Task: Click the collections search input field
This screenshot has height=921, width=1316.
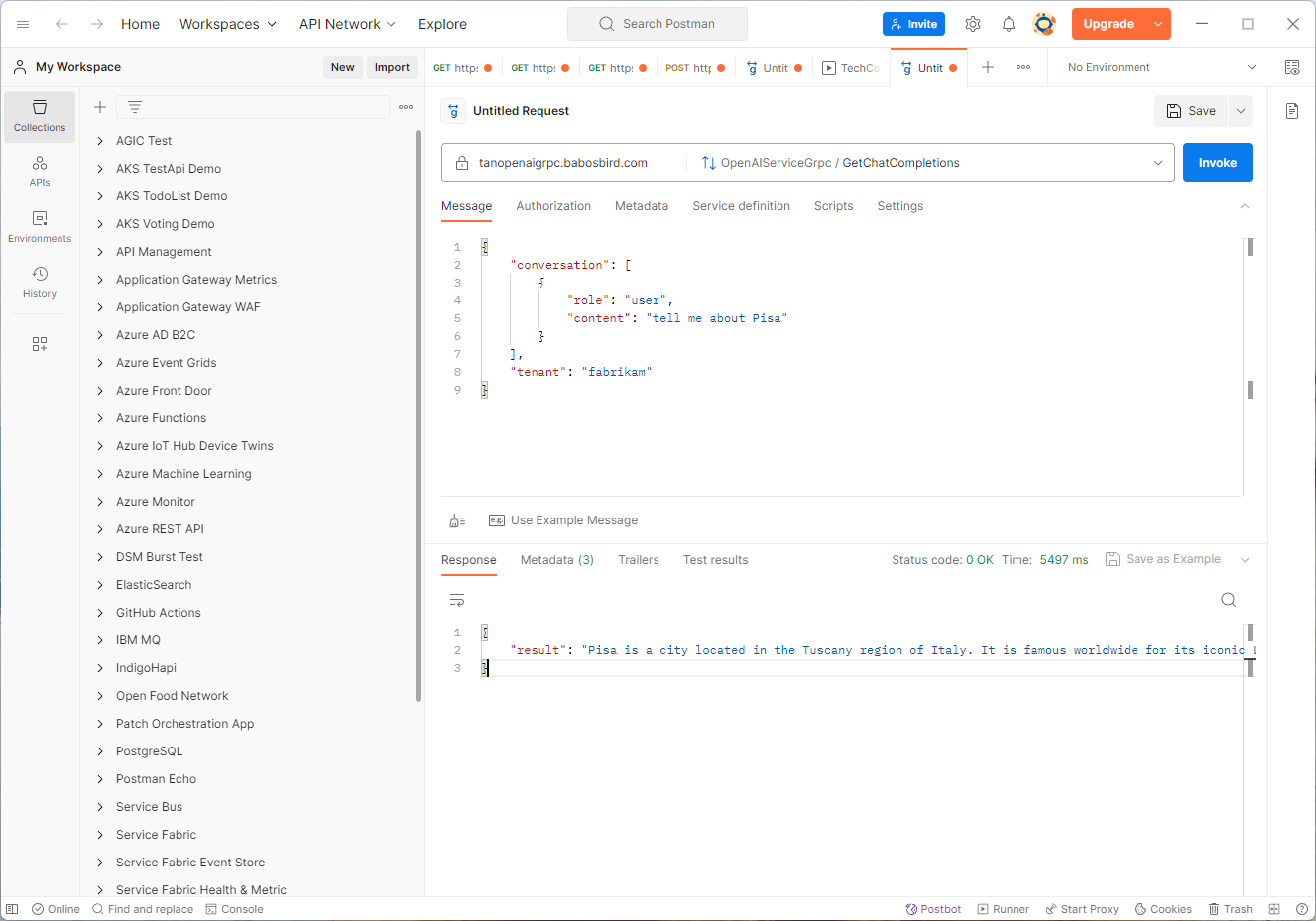Action: (253, 107)
